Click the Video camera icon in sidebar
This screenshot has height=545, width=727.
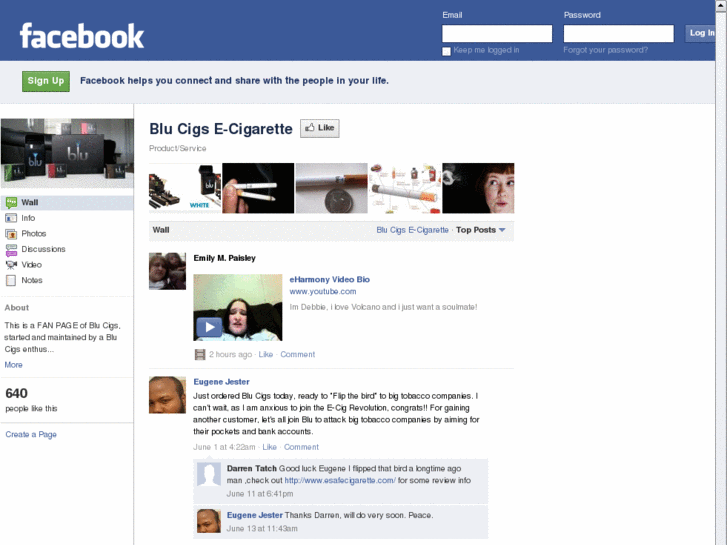coord(11,265)
